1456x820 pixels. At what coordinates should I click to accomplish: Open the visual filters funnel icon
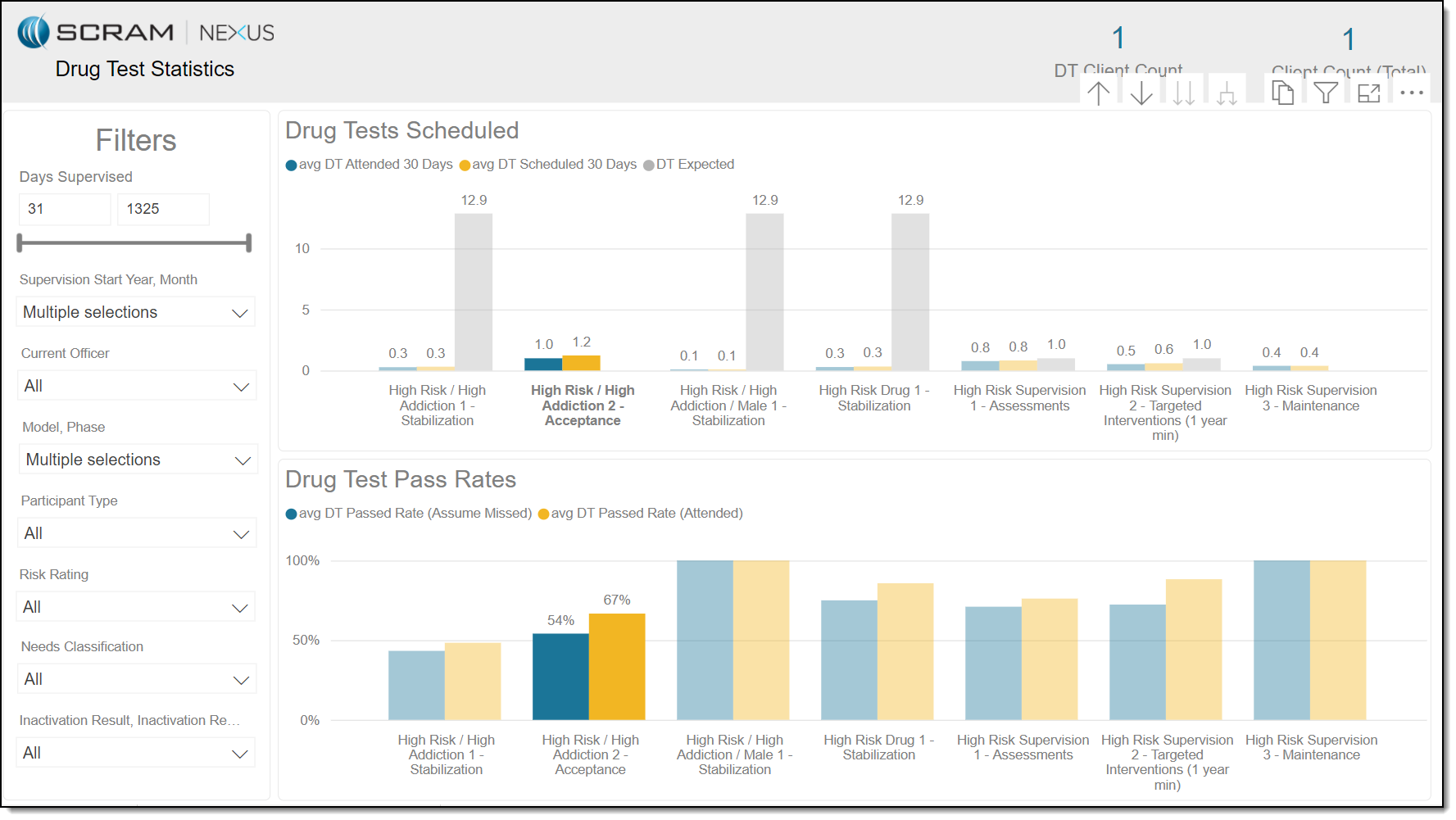(1326, 93)
